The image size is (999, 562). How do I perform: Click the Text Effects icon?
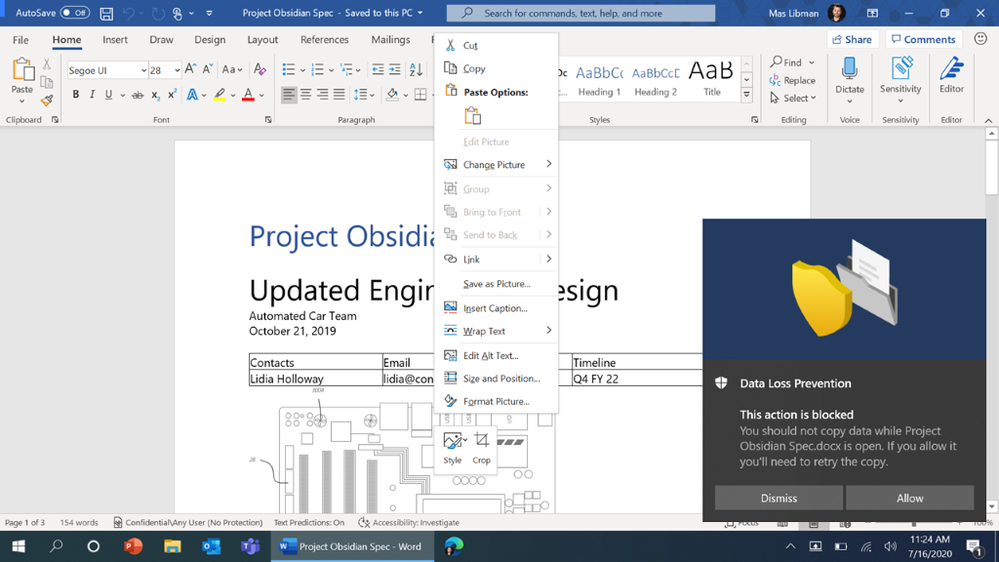coord(192,95)
